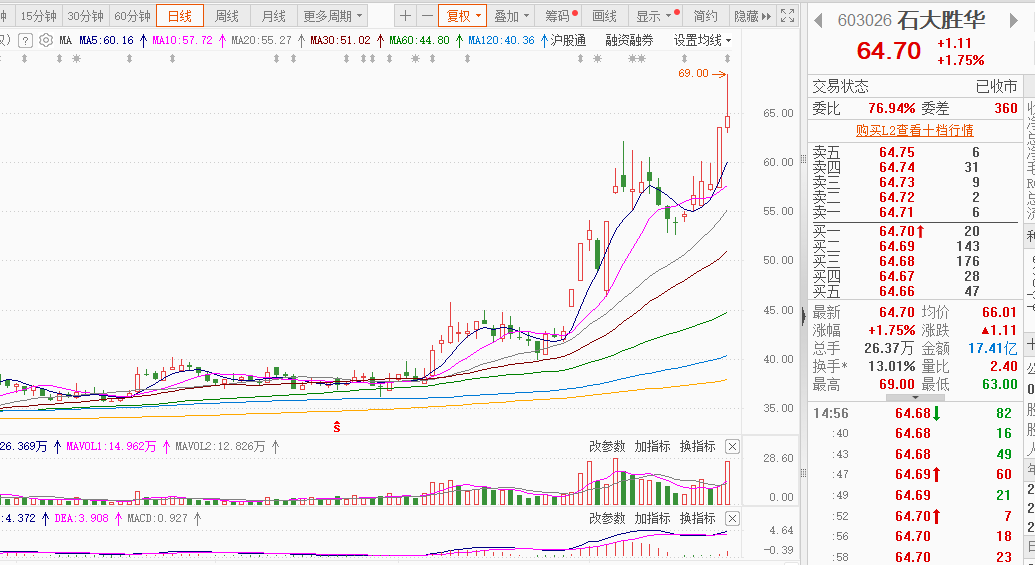Click the zoom-out minus icon
The width and height of the screenshot is (1035, 565).
click(x=427, y=16)
